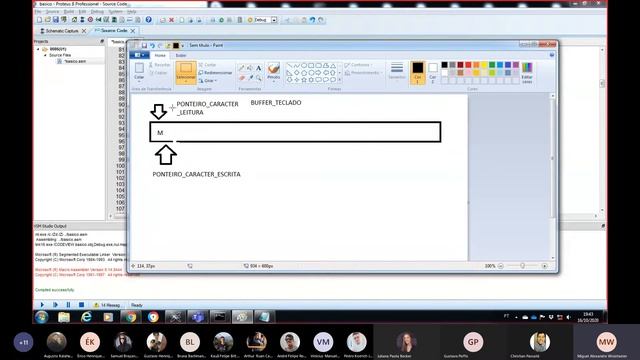
Task: View additional +11 participants
Action: click(23, 342)
